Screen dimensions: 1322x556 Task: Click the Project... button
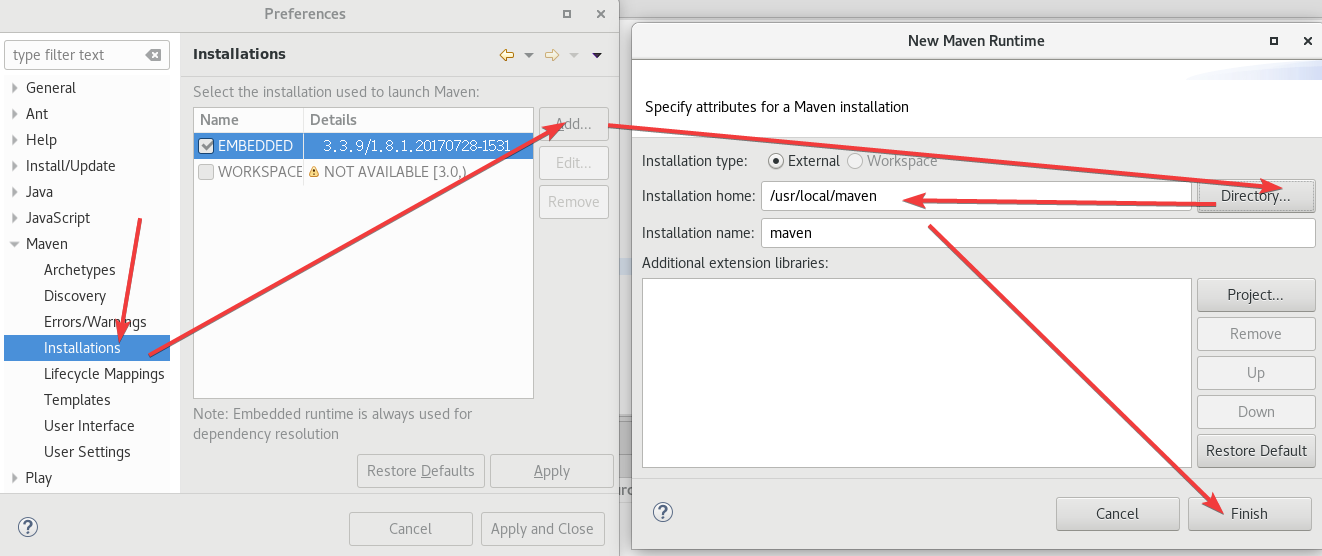pyautogui.click(x=1256, y=295)
